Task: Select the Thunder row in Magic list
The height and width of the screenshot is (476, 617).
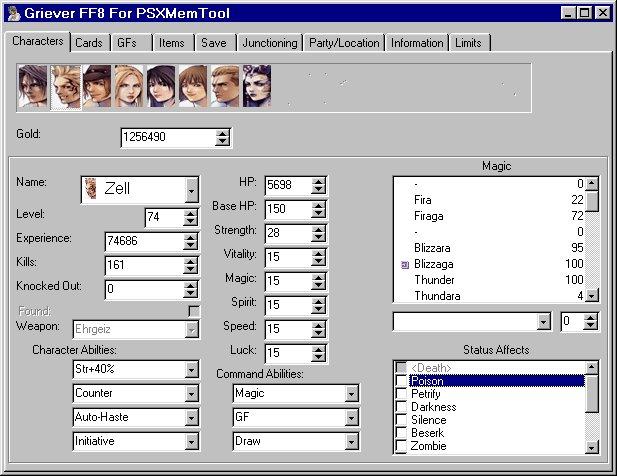Action: pos(489,280)
